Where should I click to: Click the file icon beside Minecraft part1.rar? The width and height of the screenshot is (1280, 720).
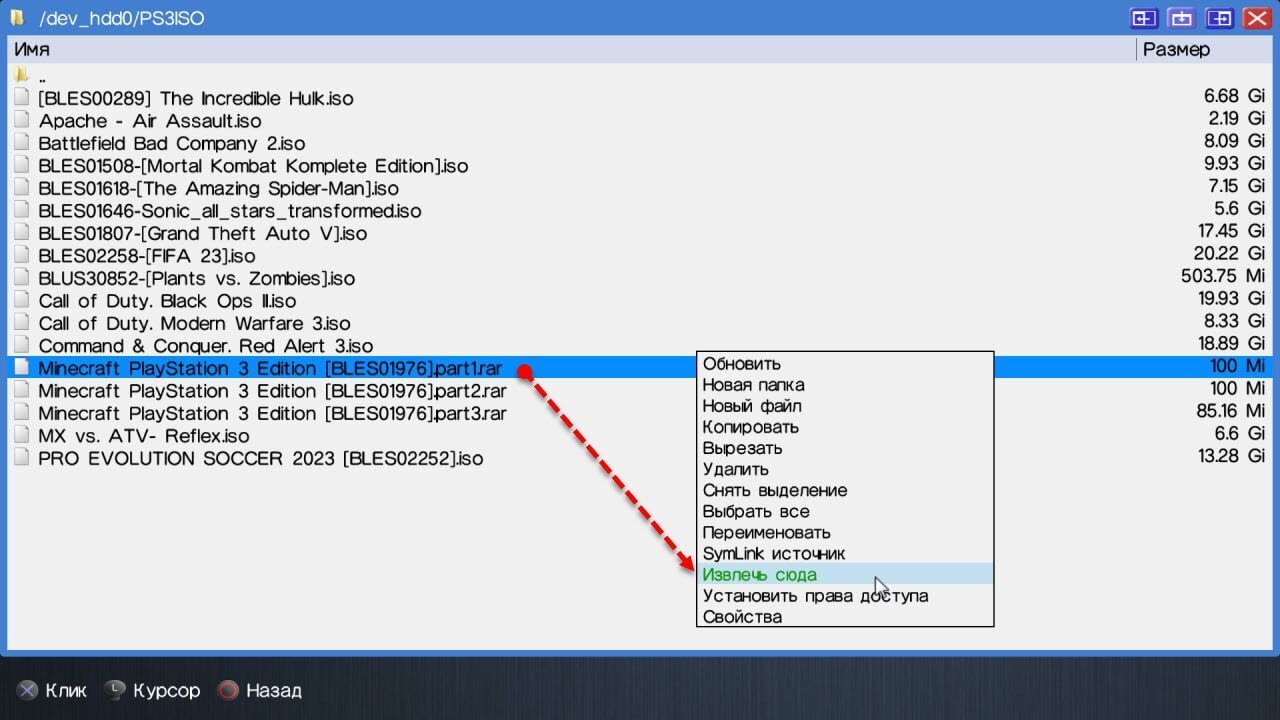point(22,368)
